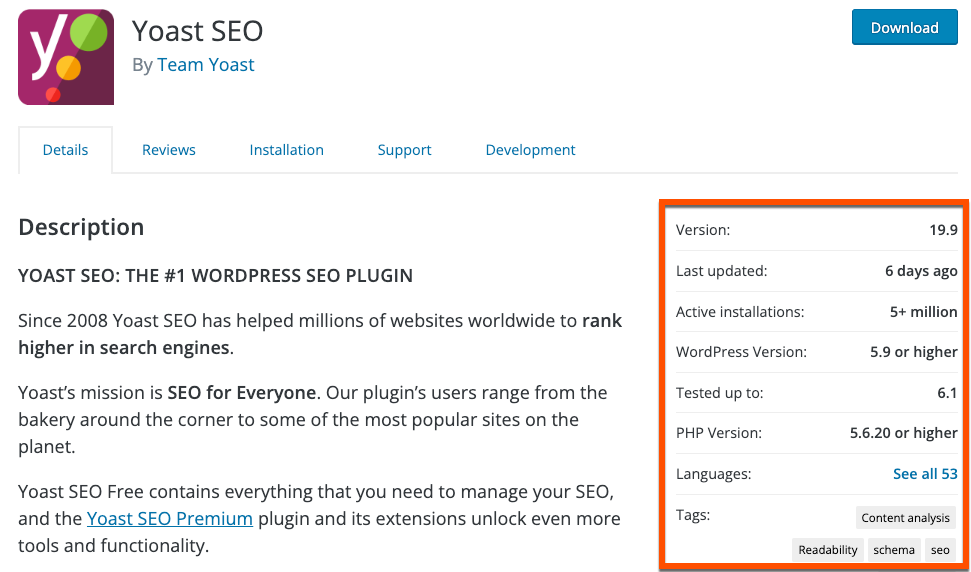971x572 pixels.
Task: Click the bold 'SEO for Everyone' phrase
Action: click(x=242, y=392)
